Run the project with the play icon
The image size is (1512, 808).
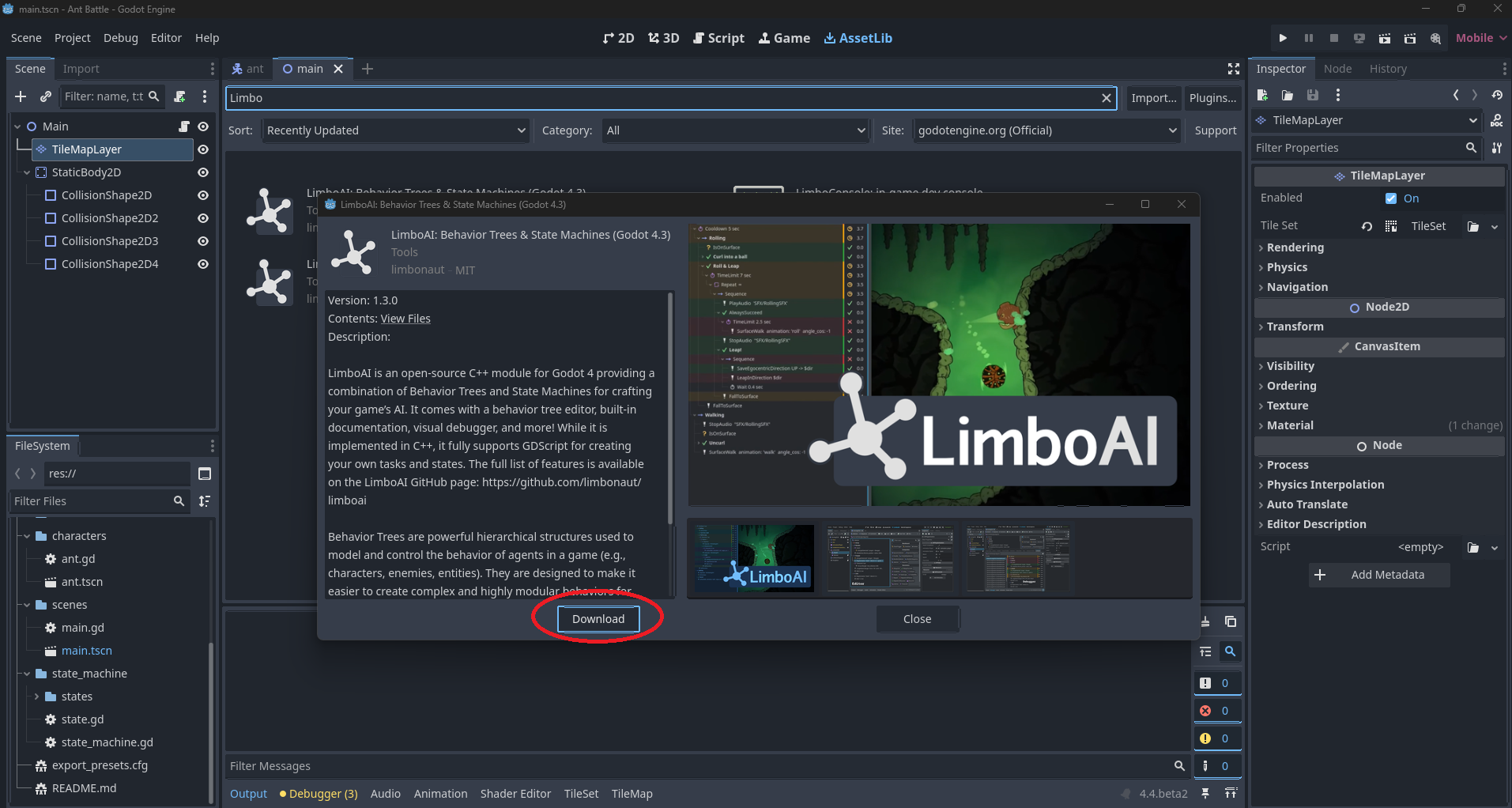click(1283, 38)
